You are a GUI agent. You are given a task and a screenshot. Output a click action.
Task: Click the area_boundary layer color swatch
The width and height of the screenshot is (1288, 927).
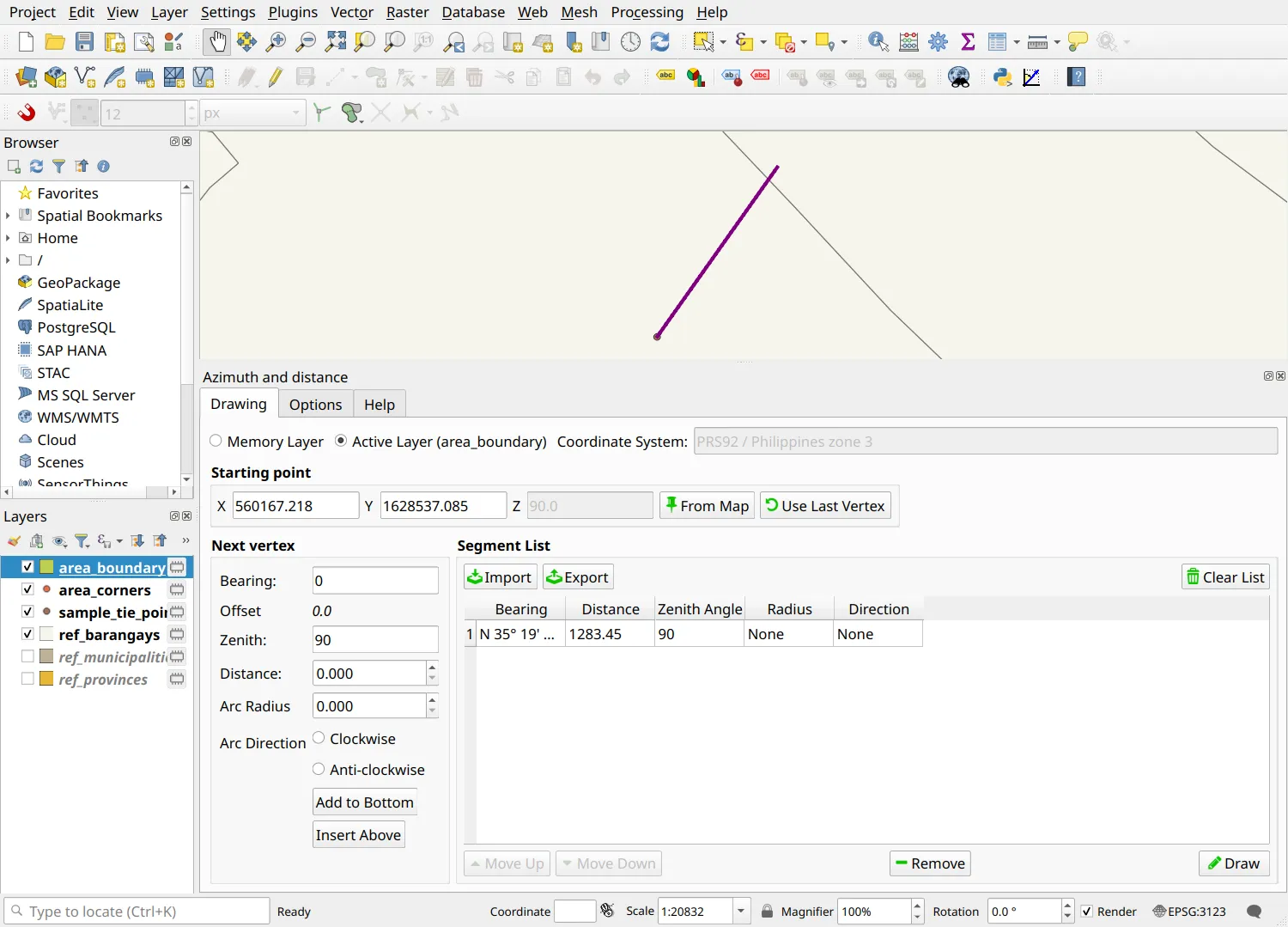click(x=46, y=567)
